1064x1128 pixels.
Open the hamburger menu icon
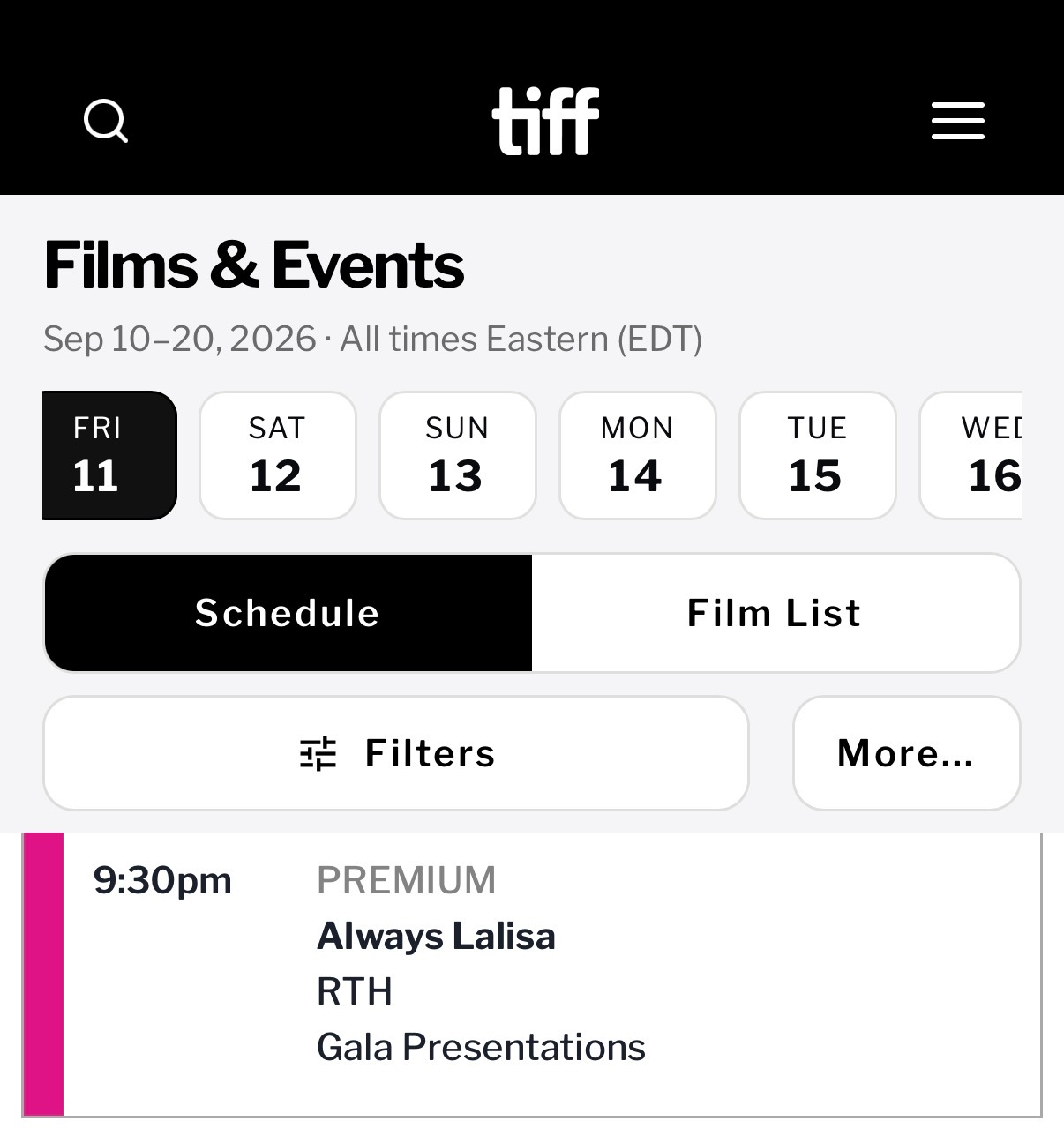click(x=957, y=121)
